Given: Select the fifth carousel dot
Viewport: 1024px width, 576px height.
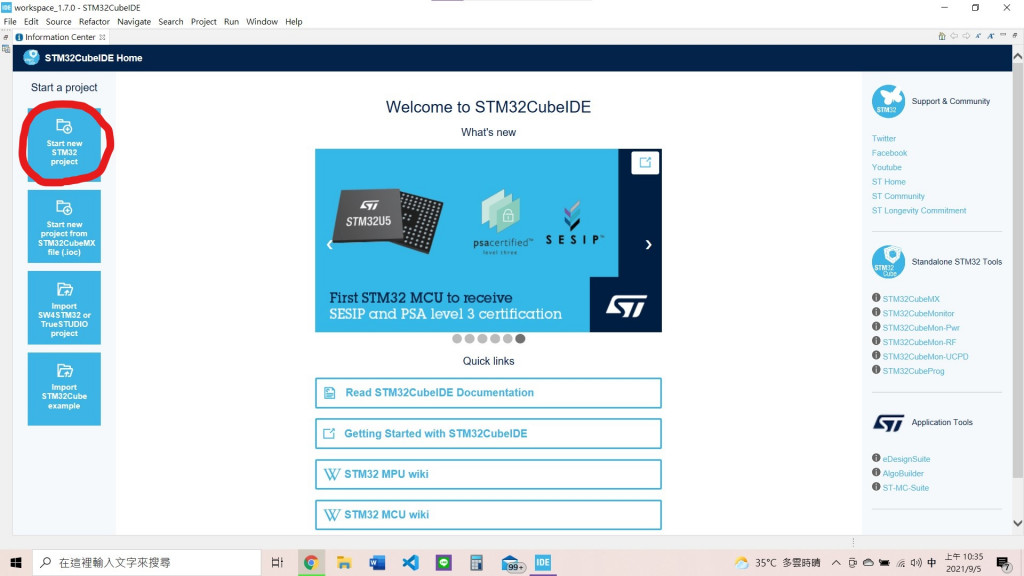Looking at the screenshot, I should [507, 338].
